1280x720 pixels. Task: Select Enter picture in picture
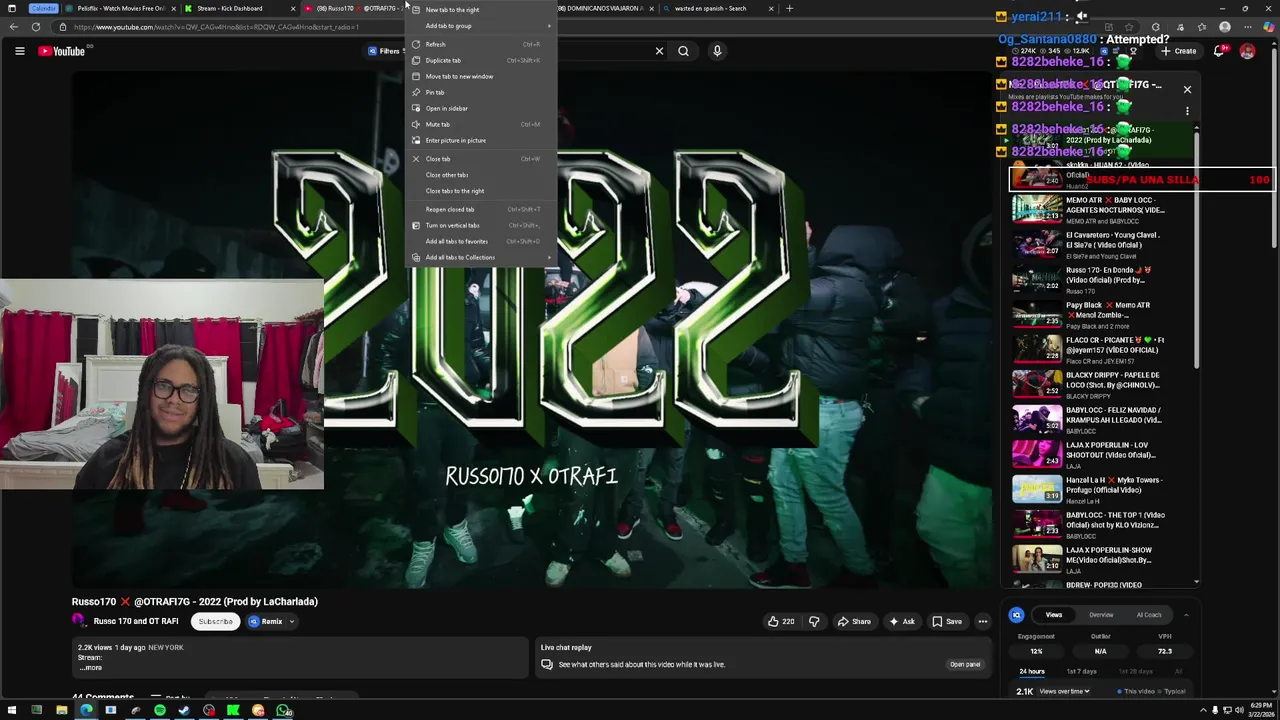[x=480, y=140]
